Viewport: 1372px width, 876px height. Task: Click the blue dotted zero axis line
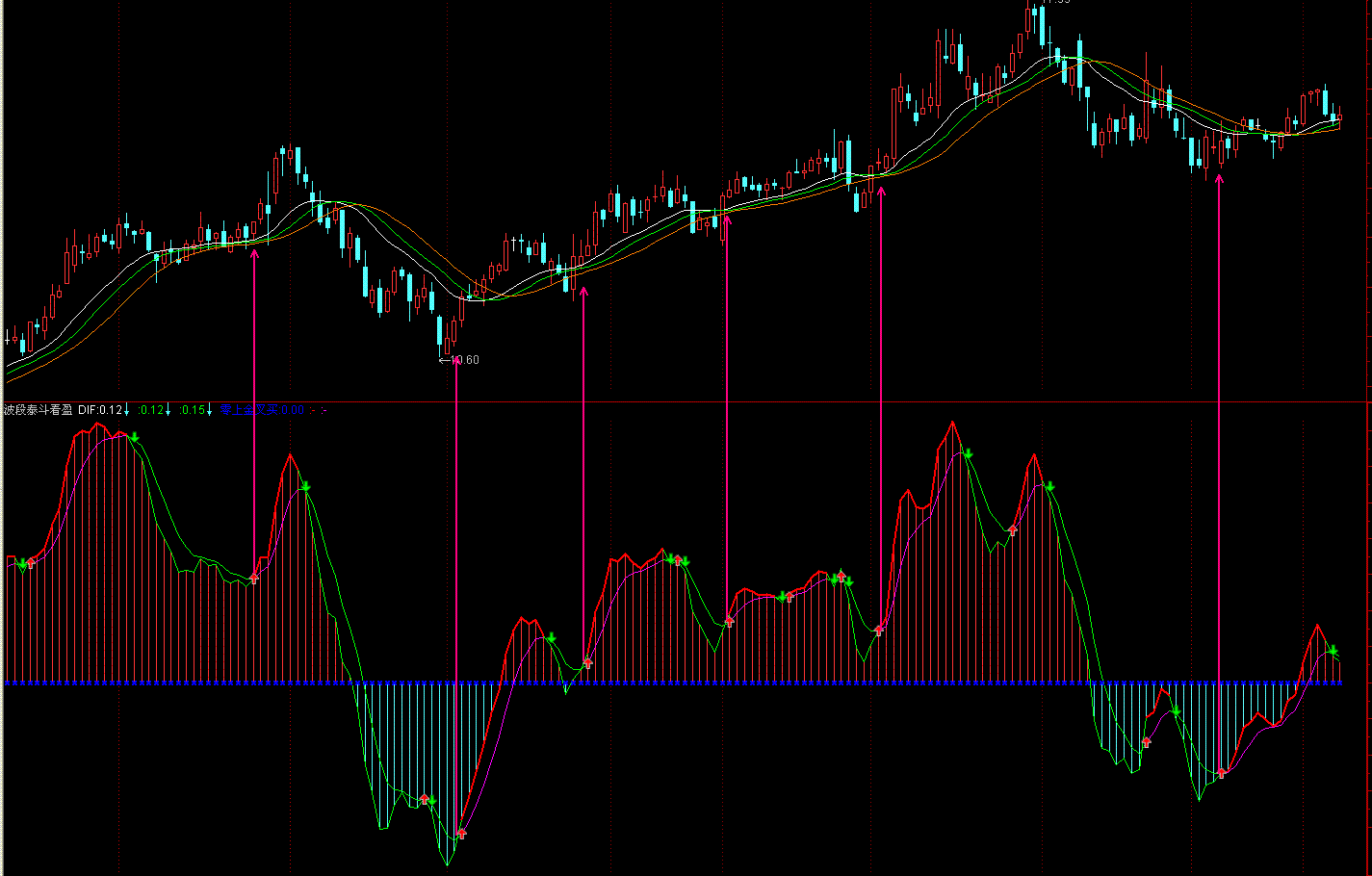point(674,683)
